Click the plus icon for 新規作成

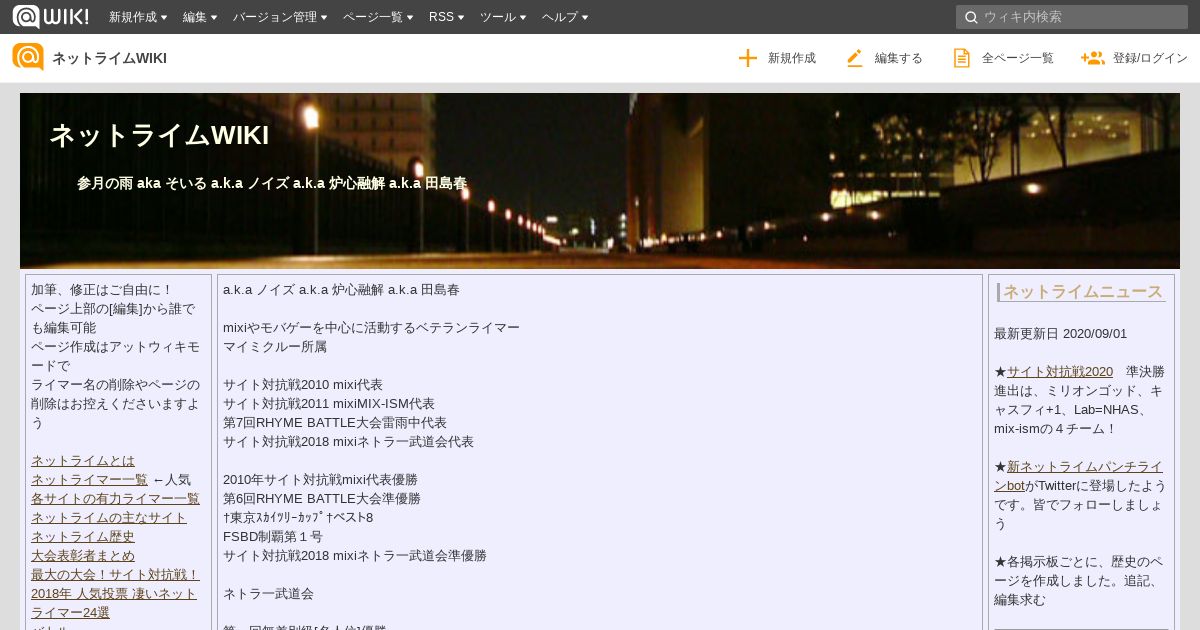(748, 58)
